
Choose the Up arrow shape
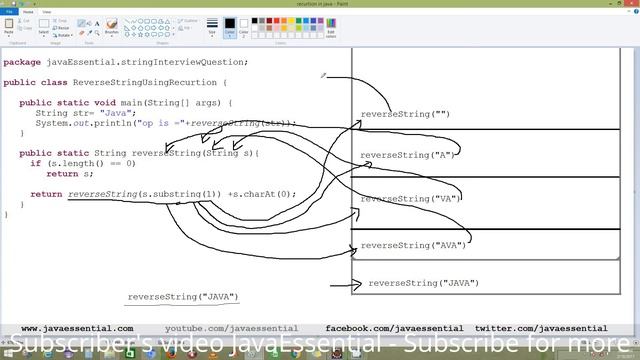pos(167,28)
